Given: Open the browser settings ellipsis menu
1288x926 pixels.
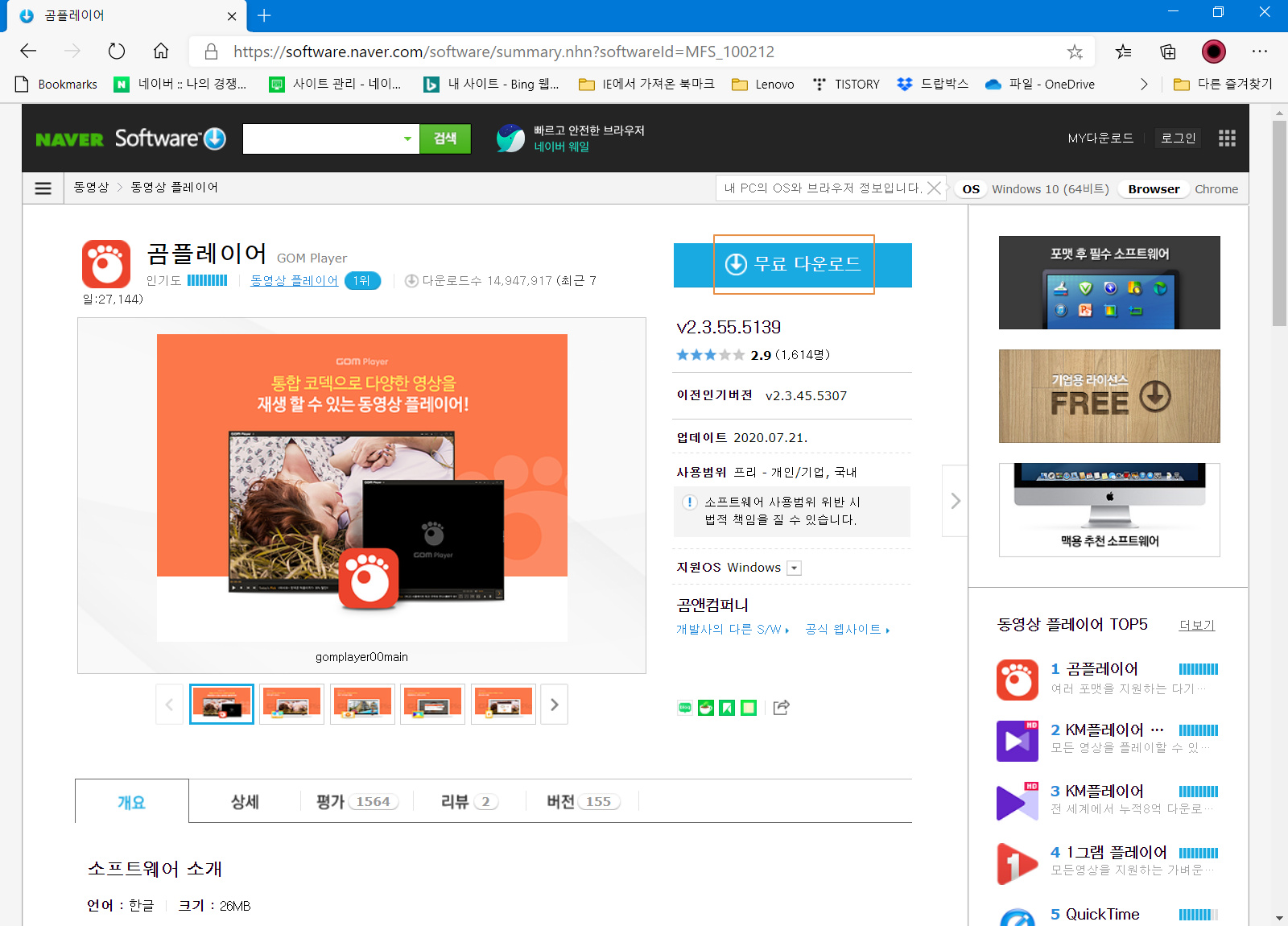Looking at the screenshot, I should click(1260, 52).
